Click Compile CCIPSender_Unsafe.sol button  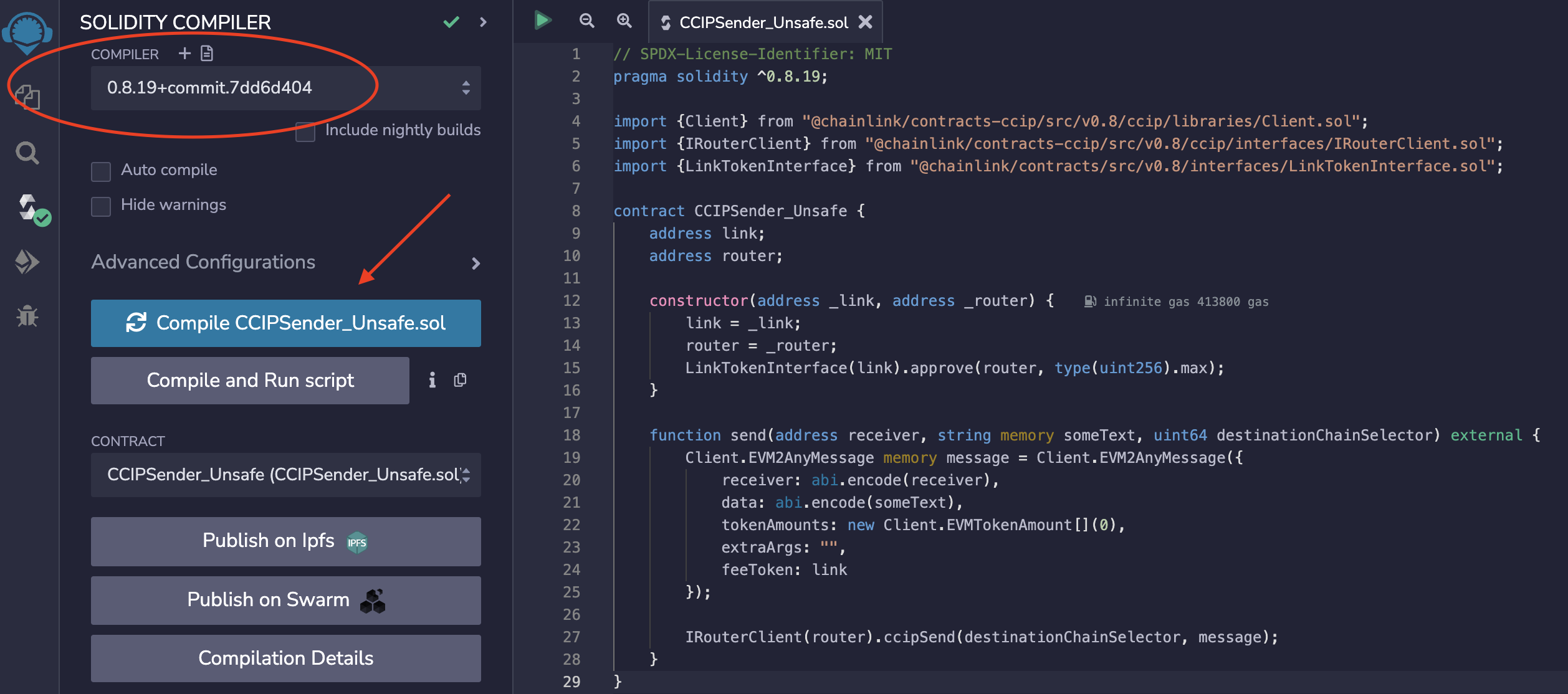(285, 323)
